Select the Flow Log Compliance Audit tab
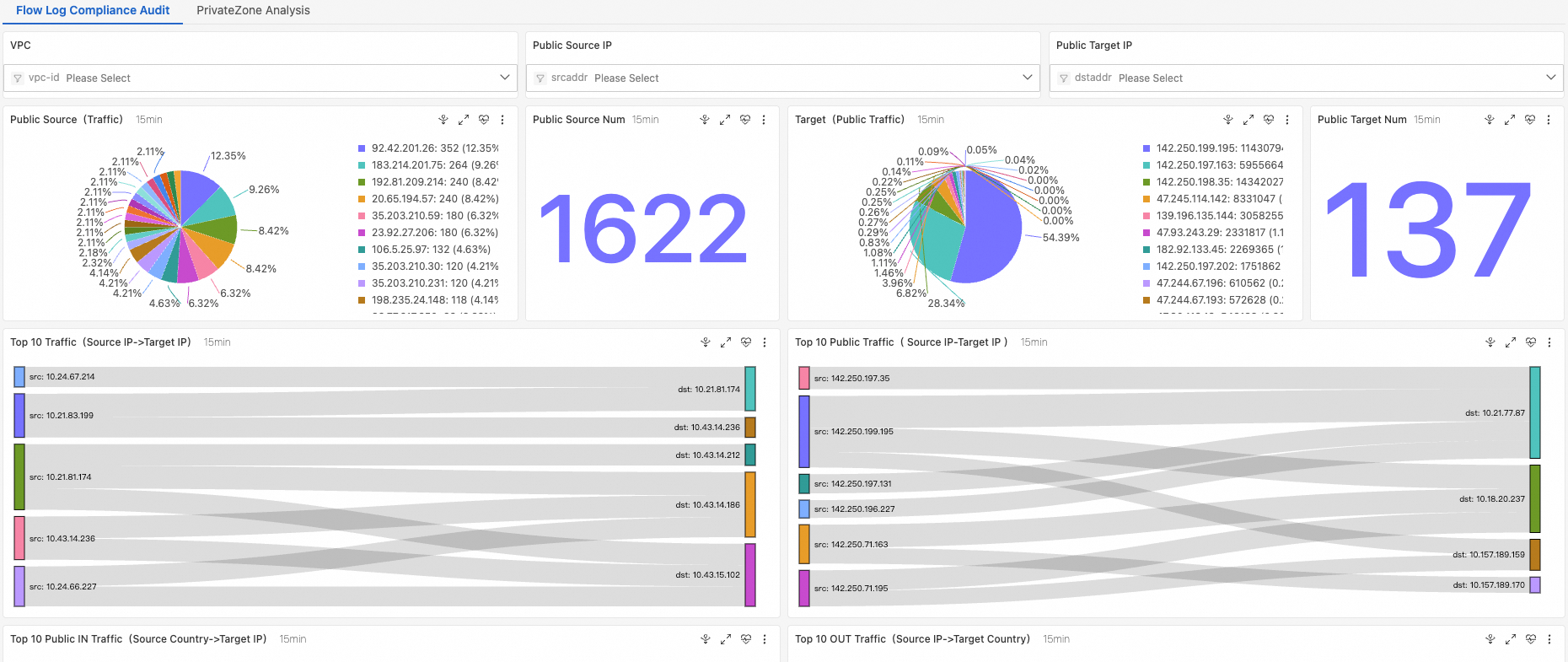 (x=93, y=10)
